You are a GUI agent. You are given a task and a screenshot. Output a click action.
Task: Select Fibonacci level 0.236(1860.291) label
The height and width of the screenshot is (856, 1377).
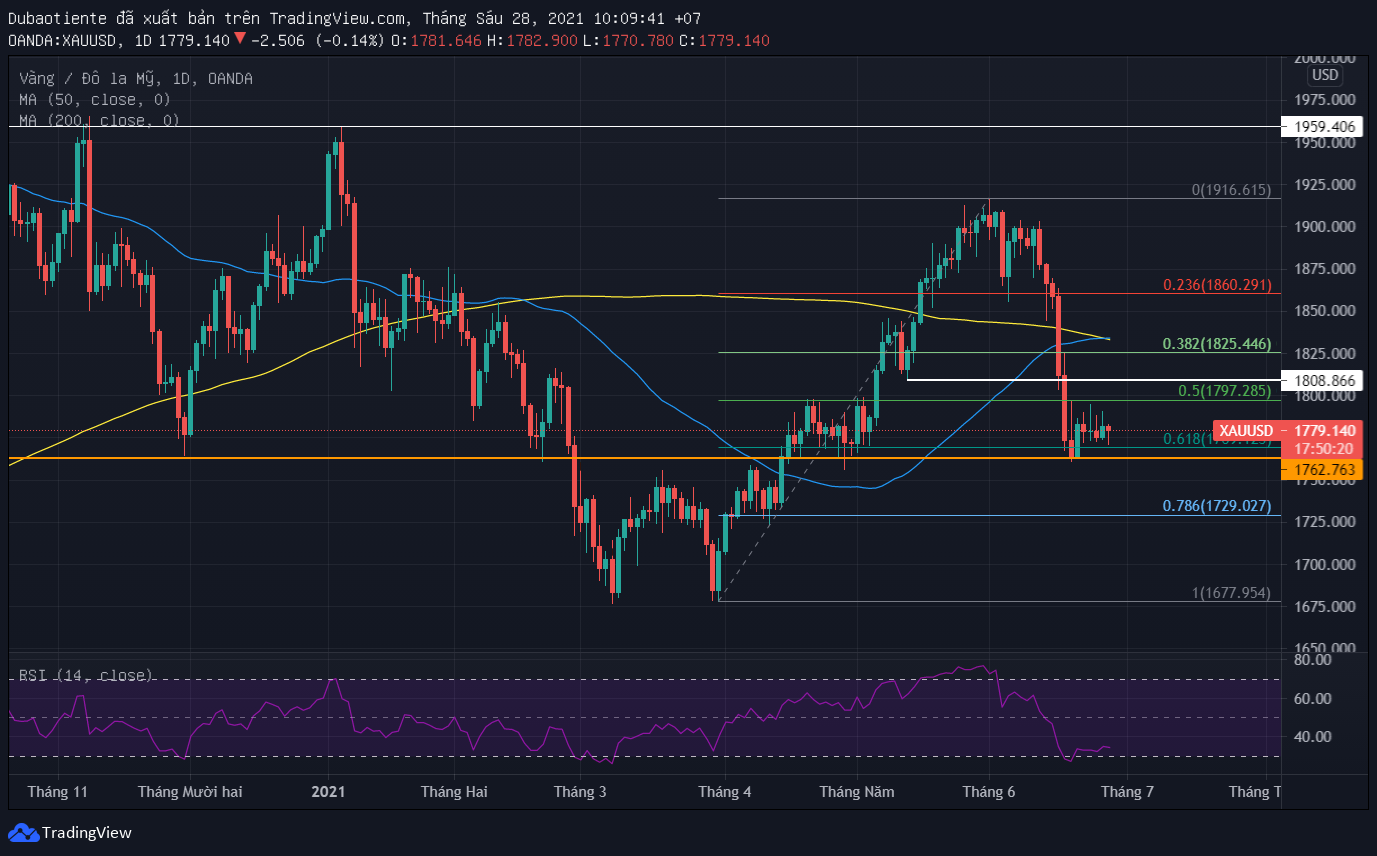tap(1217, 285)
